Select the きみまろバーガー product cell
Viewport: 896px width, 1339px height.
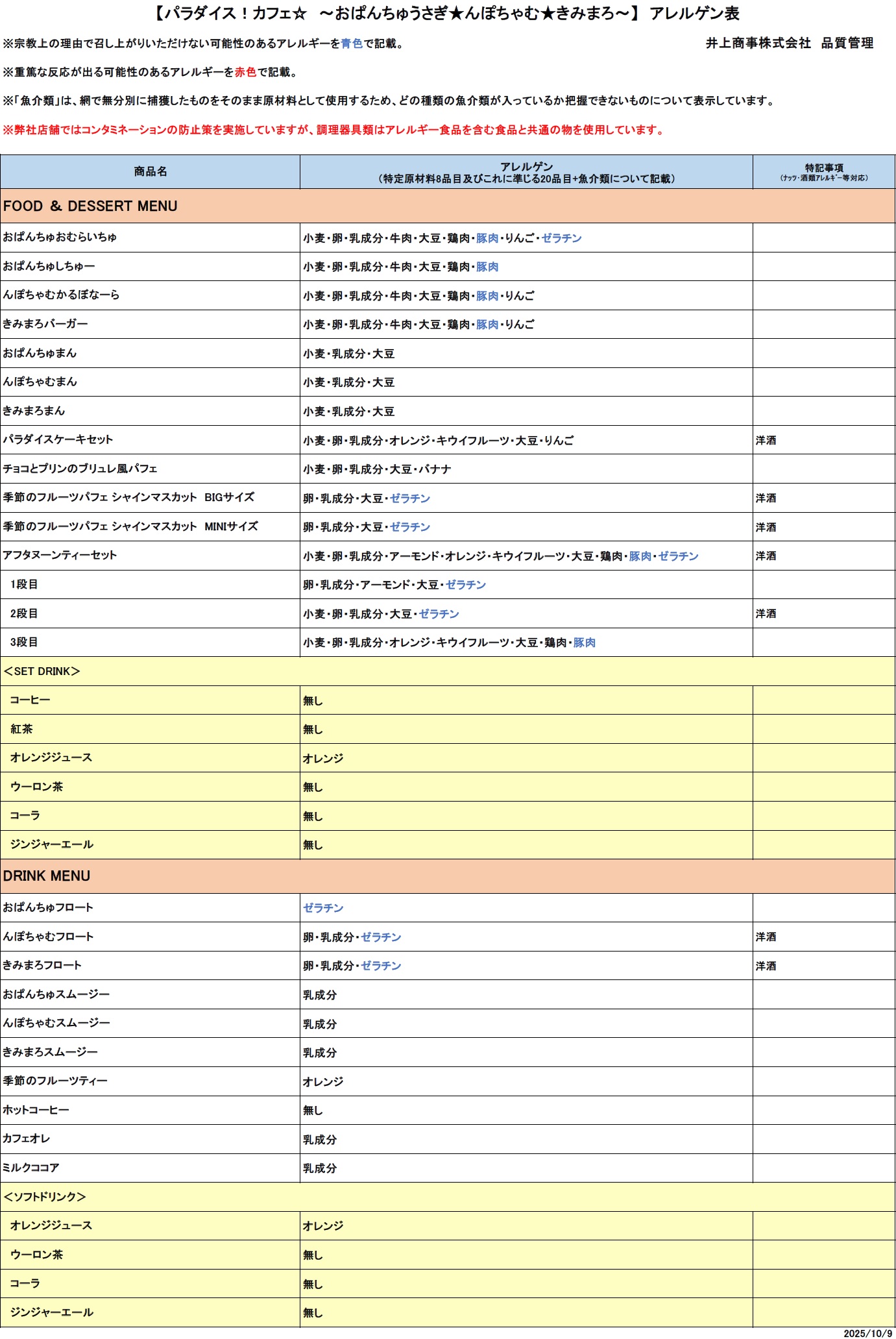45,324
